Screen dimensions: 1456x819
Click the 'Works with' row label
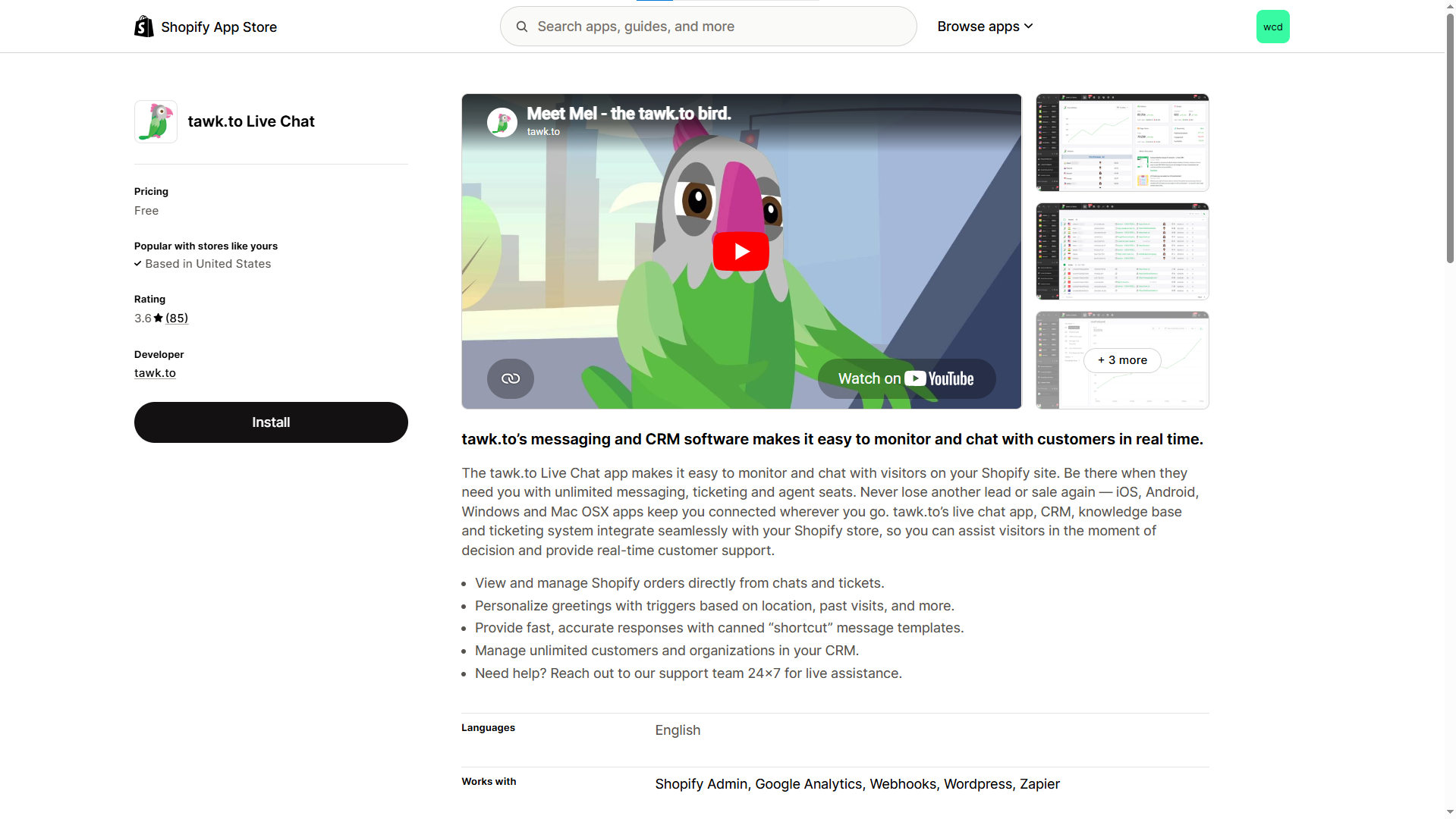[x=489, y=782]
